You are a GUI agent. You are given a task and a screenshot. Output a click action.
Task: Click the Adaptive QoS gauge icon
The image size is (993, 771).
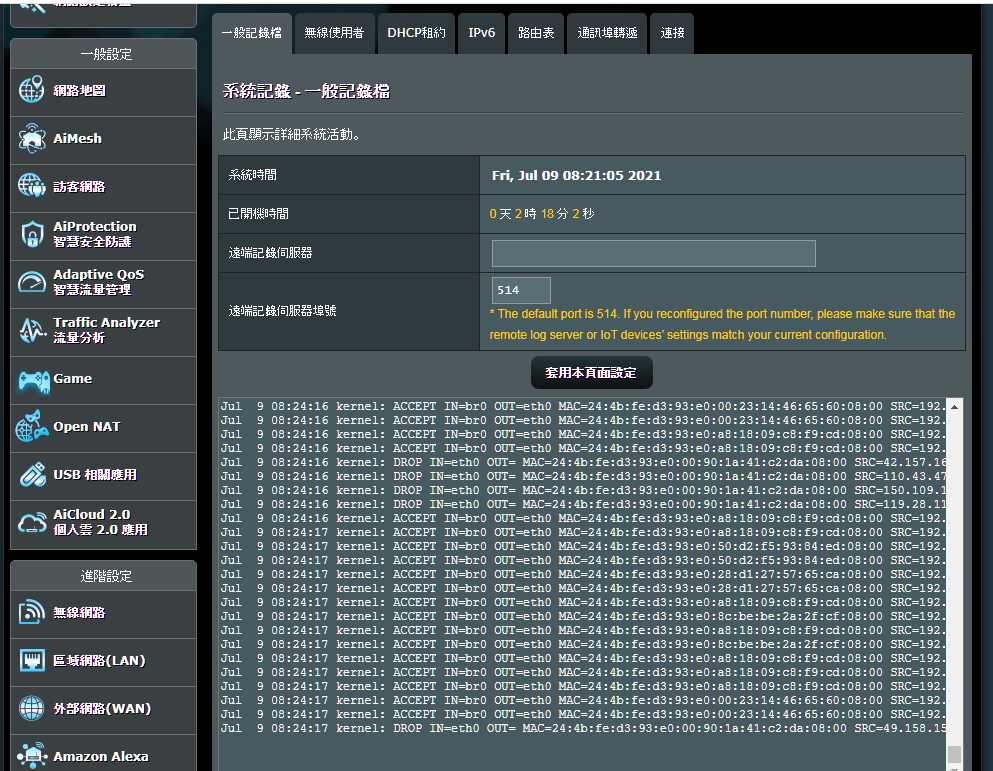pyautogui.click(x=31, y=282)
